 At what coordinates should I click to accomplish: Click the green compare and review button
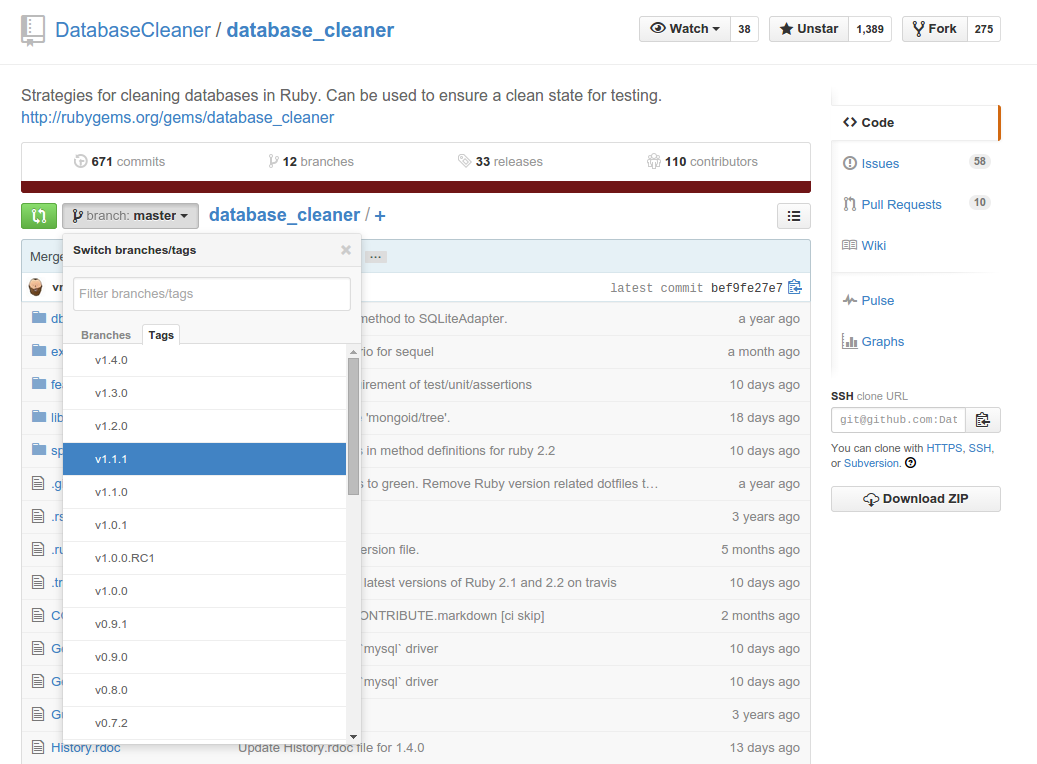pos(39,216)
